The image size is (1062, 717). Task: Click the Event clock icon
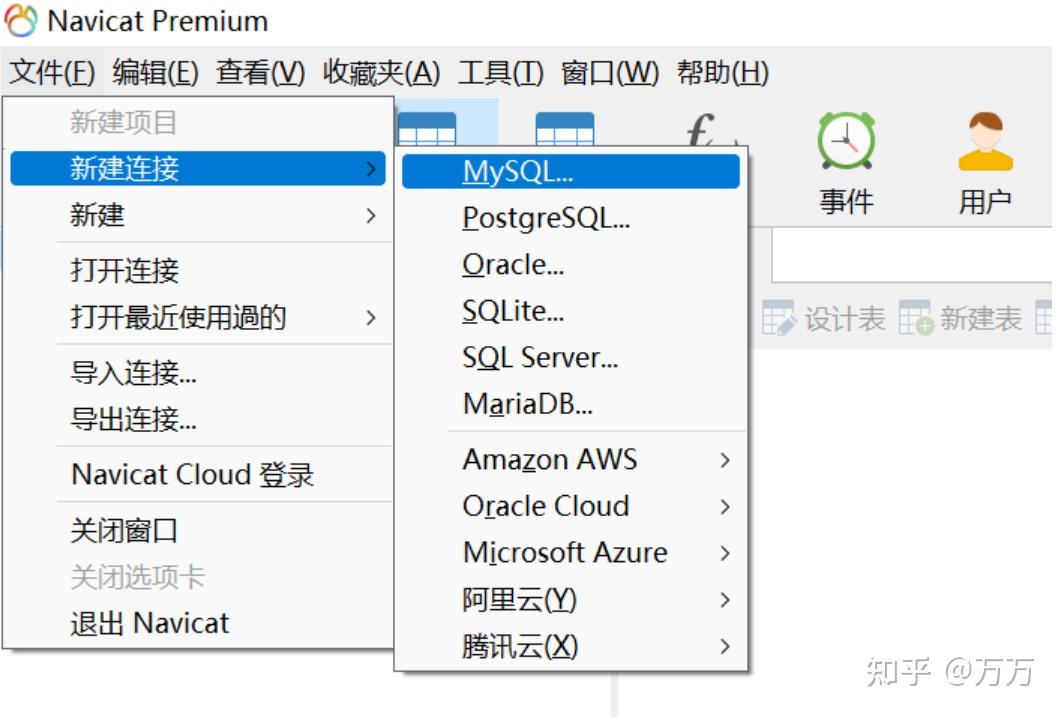846,141
